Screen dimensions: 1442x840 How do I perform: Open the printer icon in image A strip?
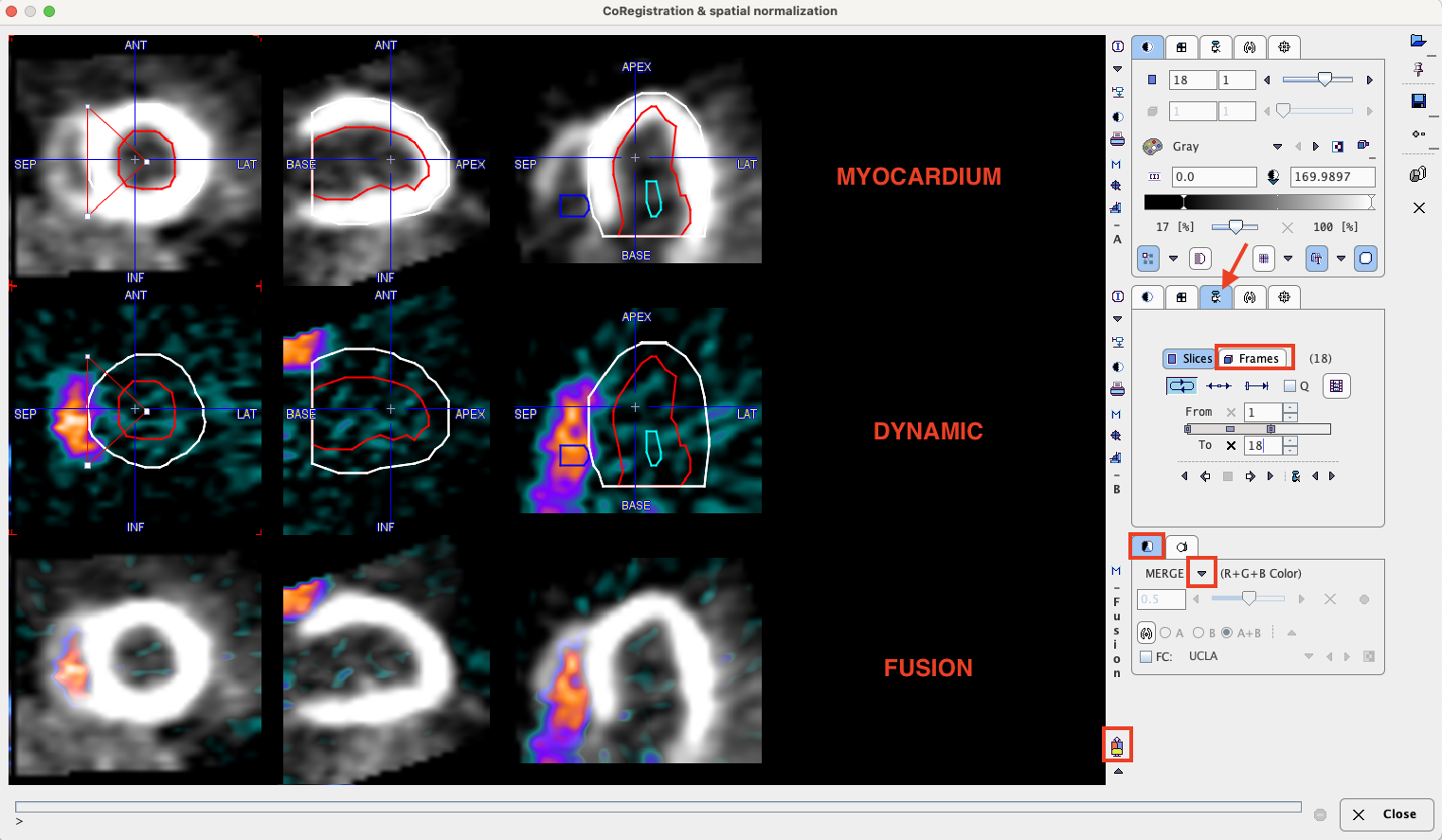[1118, 140]
